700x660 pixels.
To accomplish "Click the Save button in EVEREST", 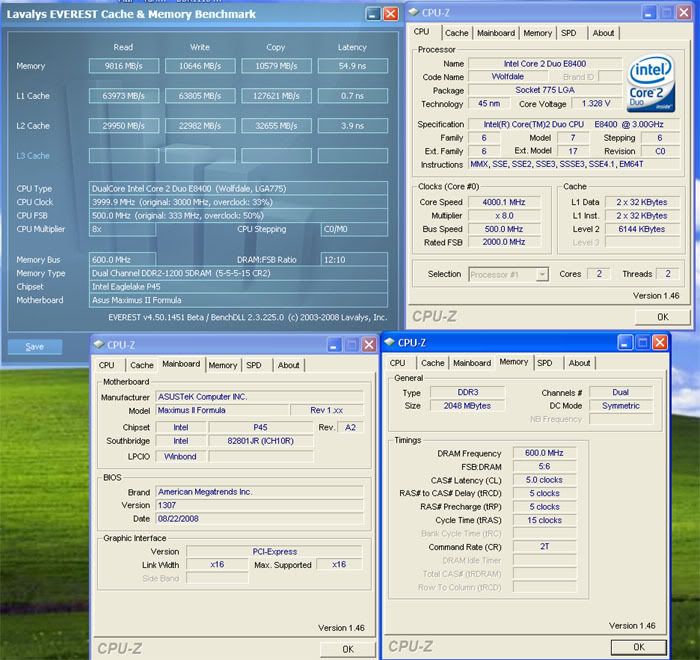I will [x=35, y=347].
